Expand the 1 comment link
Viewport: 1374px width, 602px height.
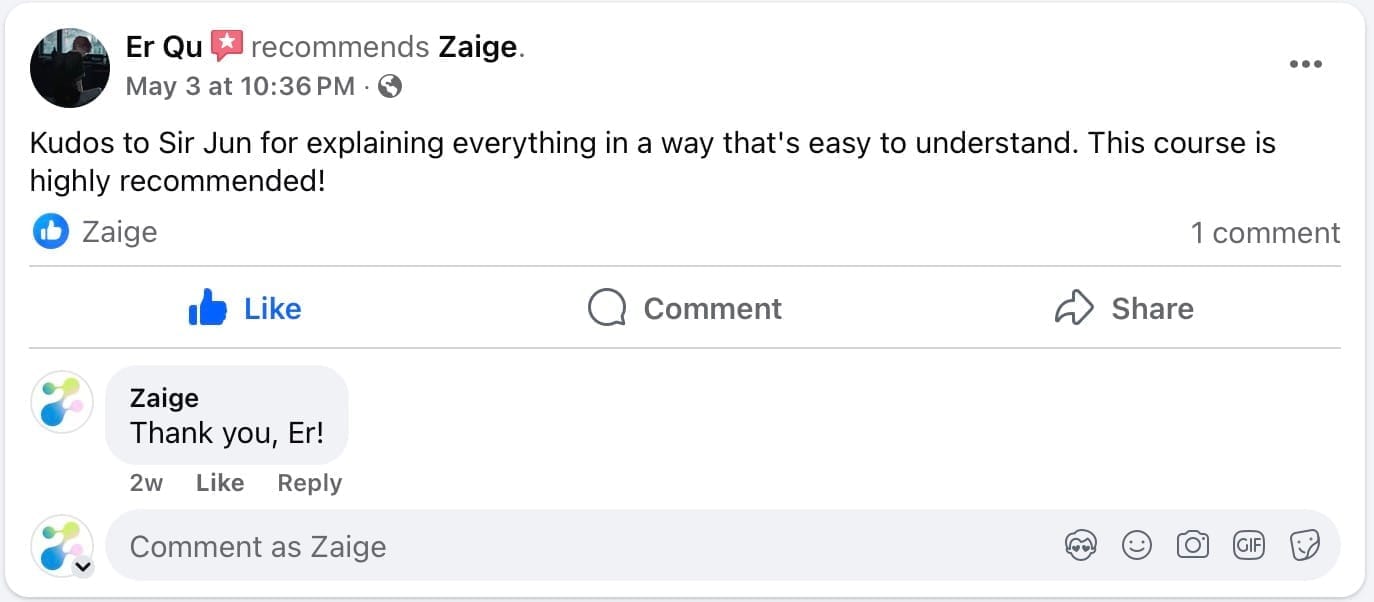[x=1265, y=233]
